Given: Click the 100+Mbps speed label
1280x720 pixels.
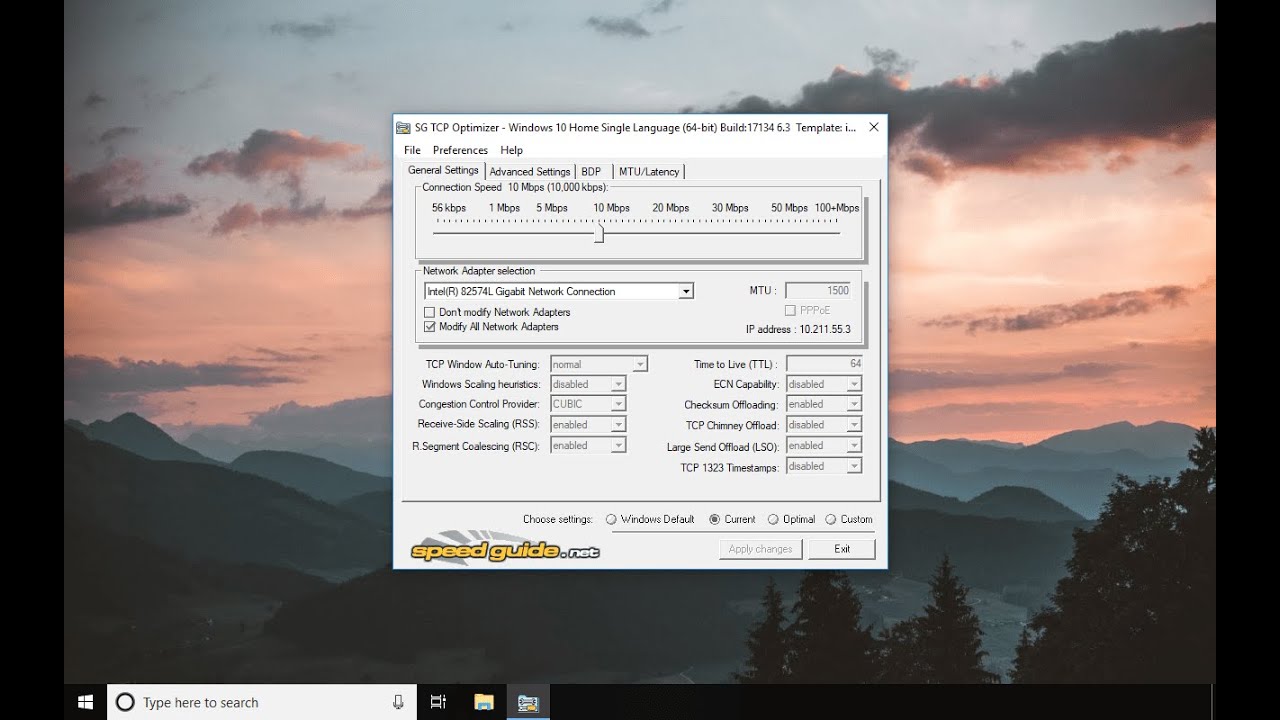Looking at the screenshot, I should click(x=837, y=208).
